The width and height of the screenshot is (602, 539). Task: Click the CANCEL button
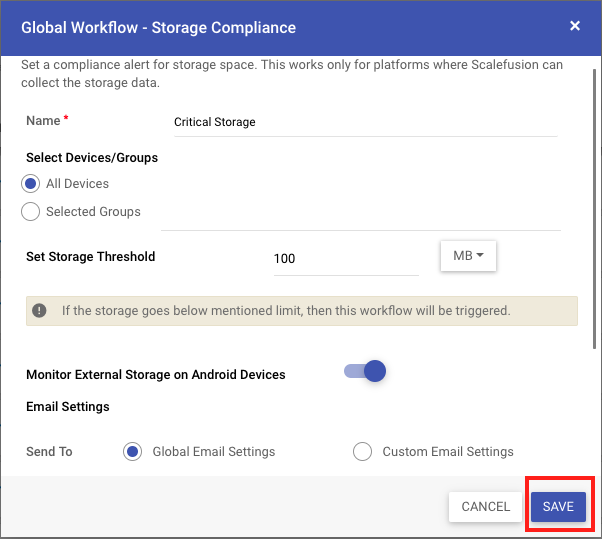[x=486, y=507]
